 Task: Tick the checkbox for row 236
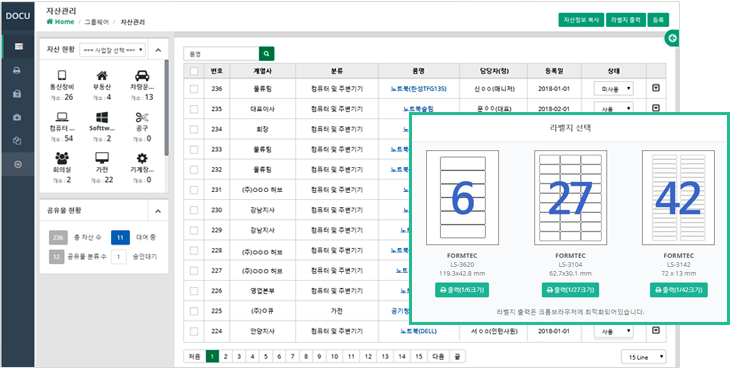(194, 88)
